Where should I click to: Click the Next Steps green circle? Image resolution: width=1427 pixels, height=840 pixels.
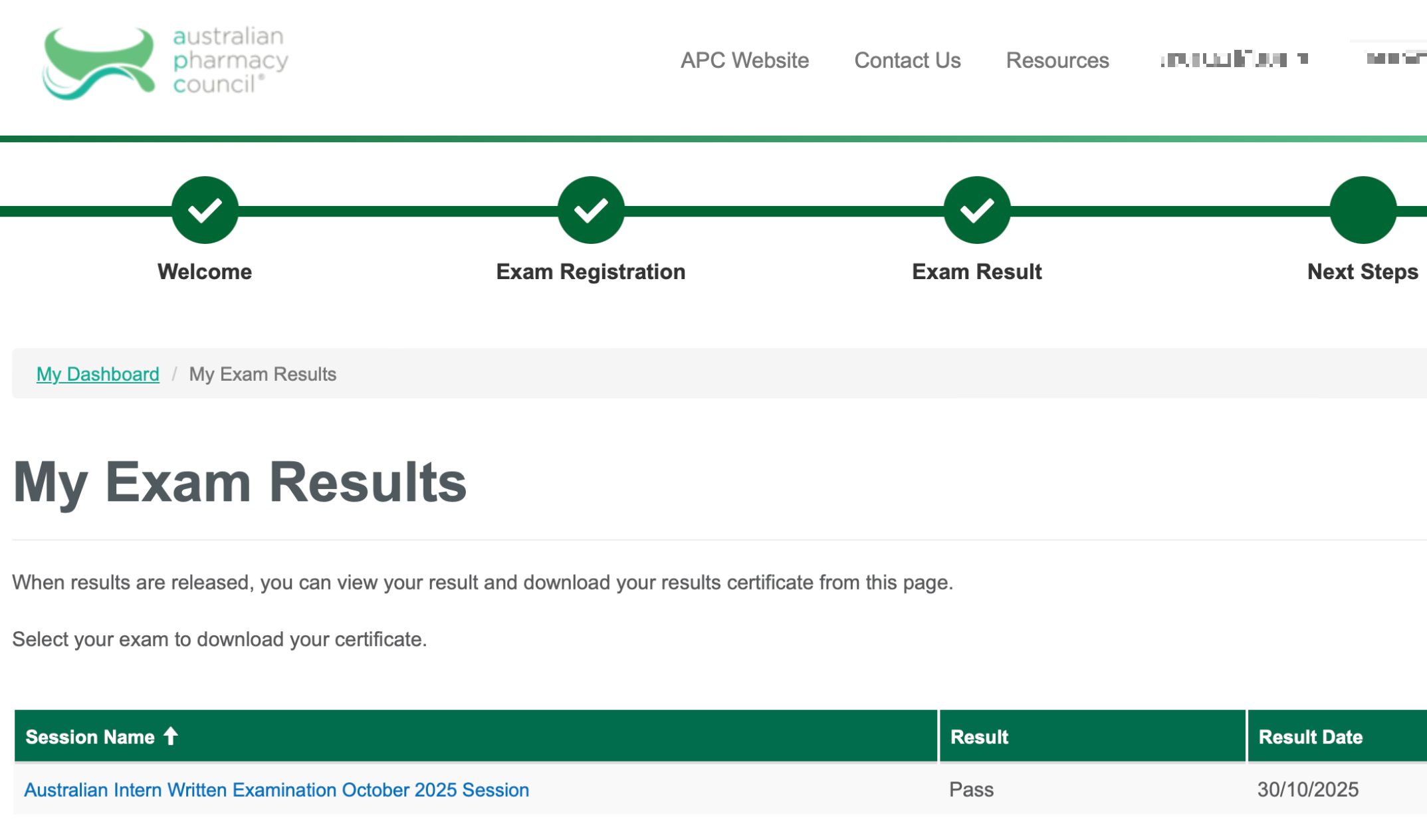pyautogui.click(x=1363, y=210)
